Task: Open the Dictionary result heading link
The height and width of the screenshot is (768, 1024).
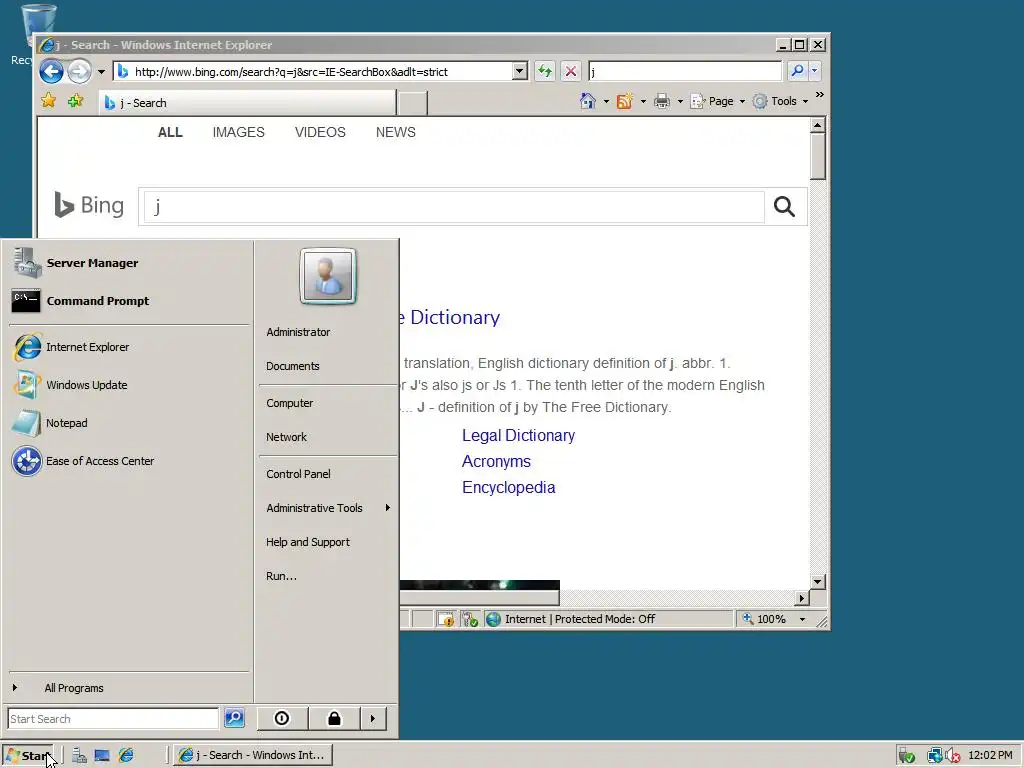Action: click(x=449, y=317)
